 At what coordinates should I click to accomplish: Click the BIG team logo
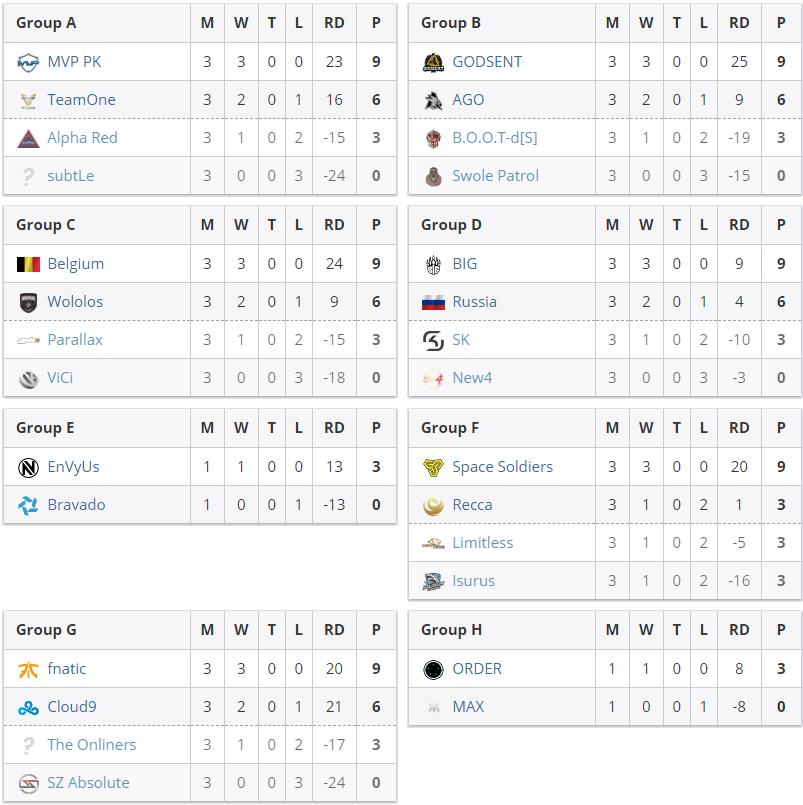pos(433,264)
